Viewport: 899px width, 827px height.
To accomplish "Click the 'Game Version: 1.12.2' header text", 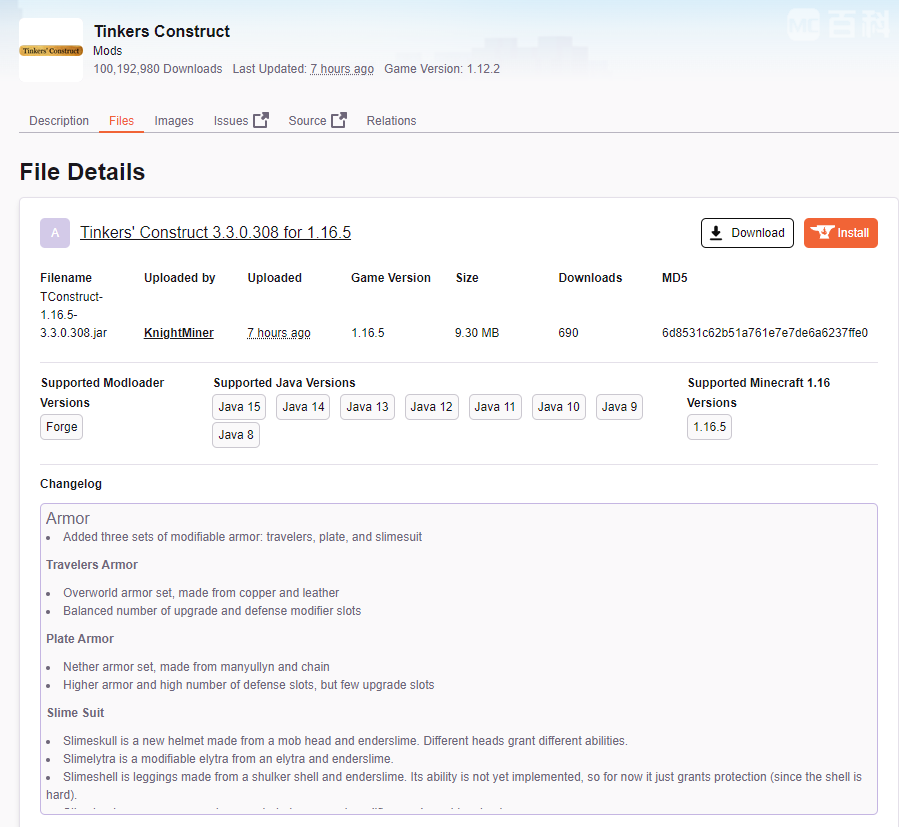I will [x=442, y=69].
